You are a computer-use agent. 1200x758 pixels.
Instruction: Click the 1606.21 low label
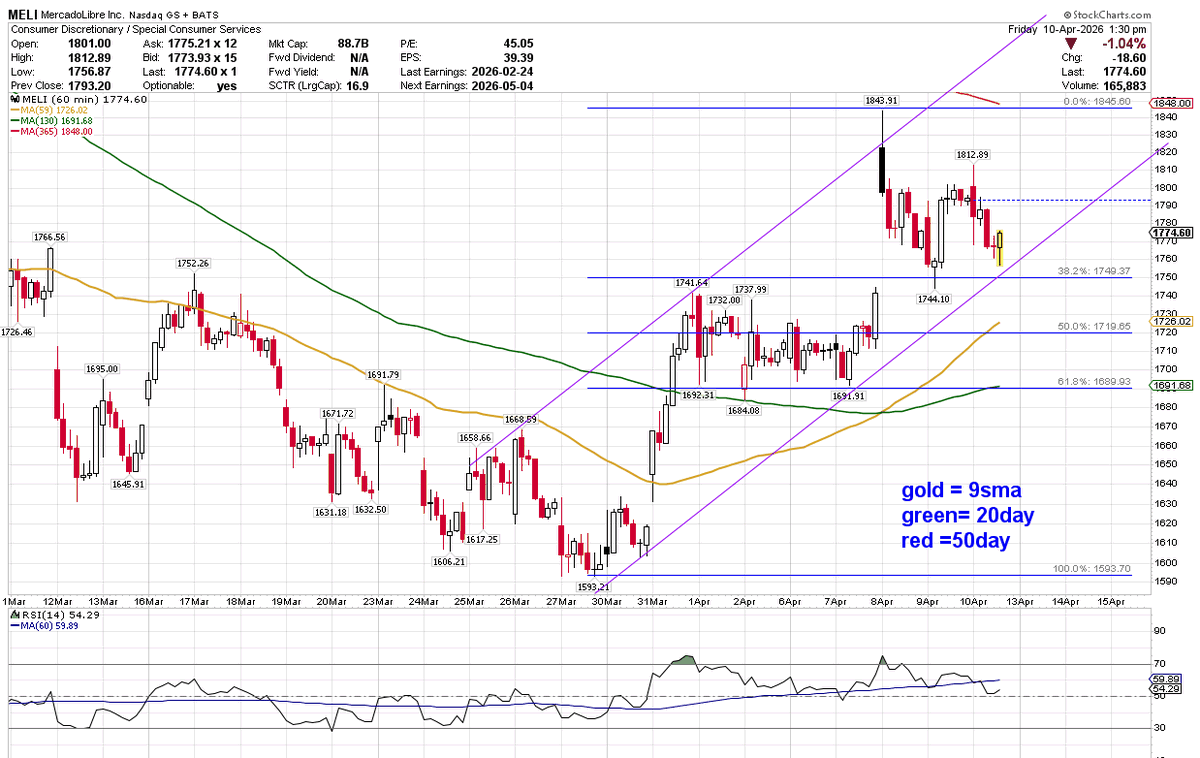449,561
